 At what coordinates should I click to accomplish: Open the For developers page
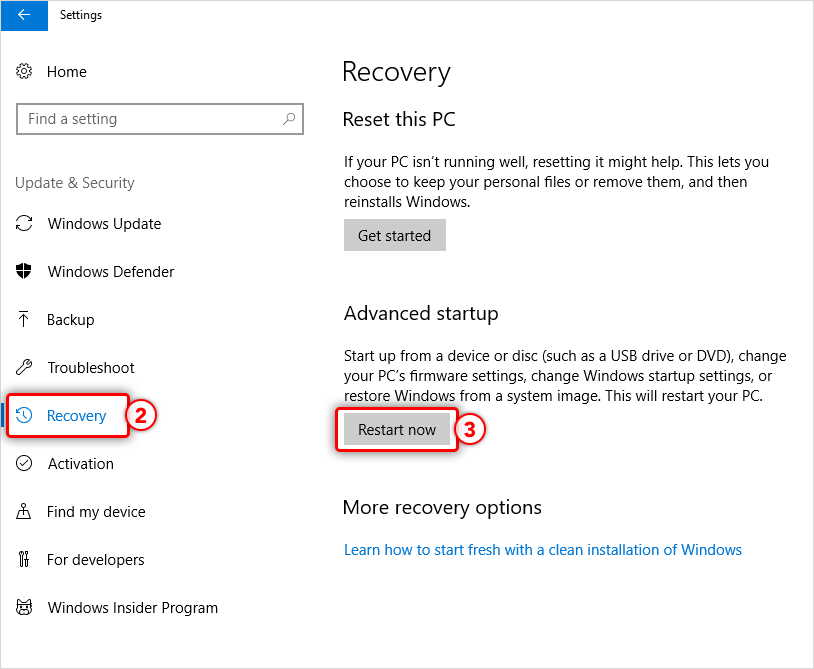pyautogui.click(x=95, y=560)
